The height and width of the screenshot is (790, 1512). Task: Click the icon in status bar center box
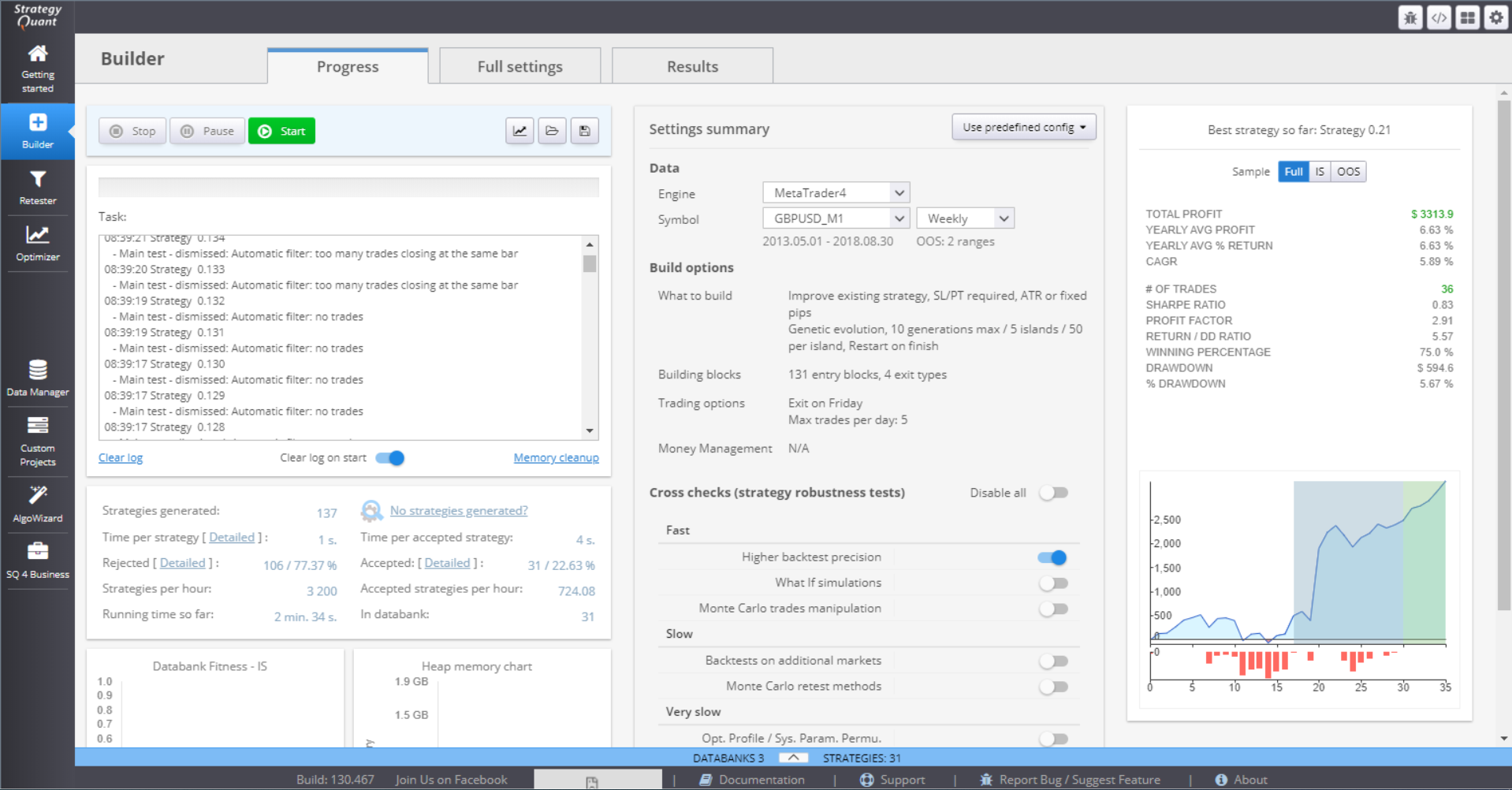click(592, 782)
